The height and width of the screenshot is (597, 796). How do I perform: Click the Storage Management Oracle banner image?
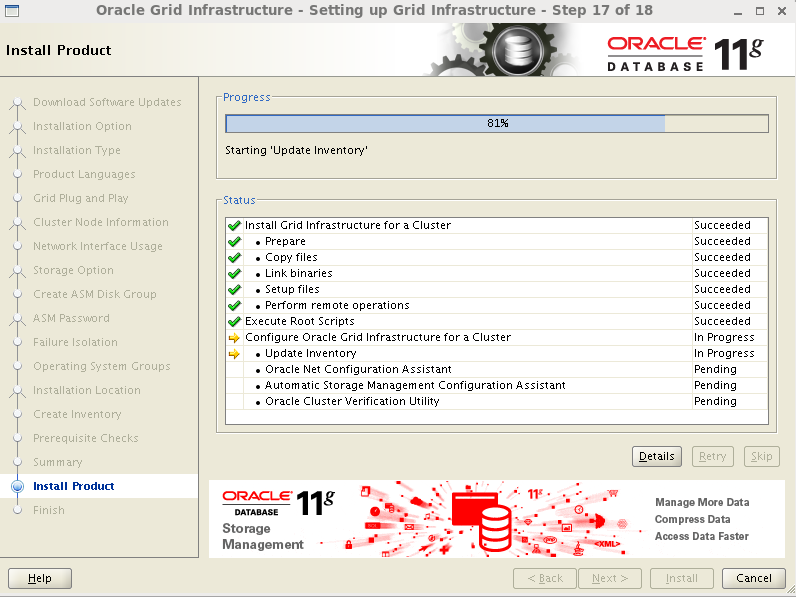click(x=497, y=519)
